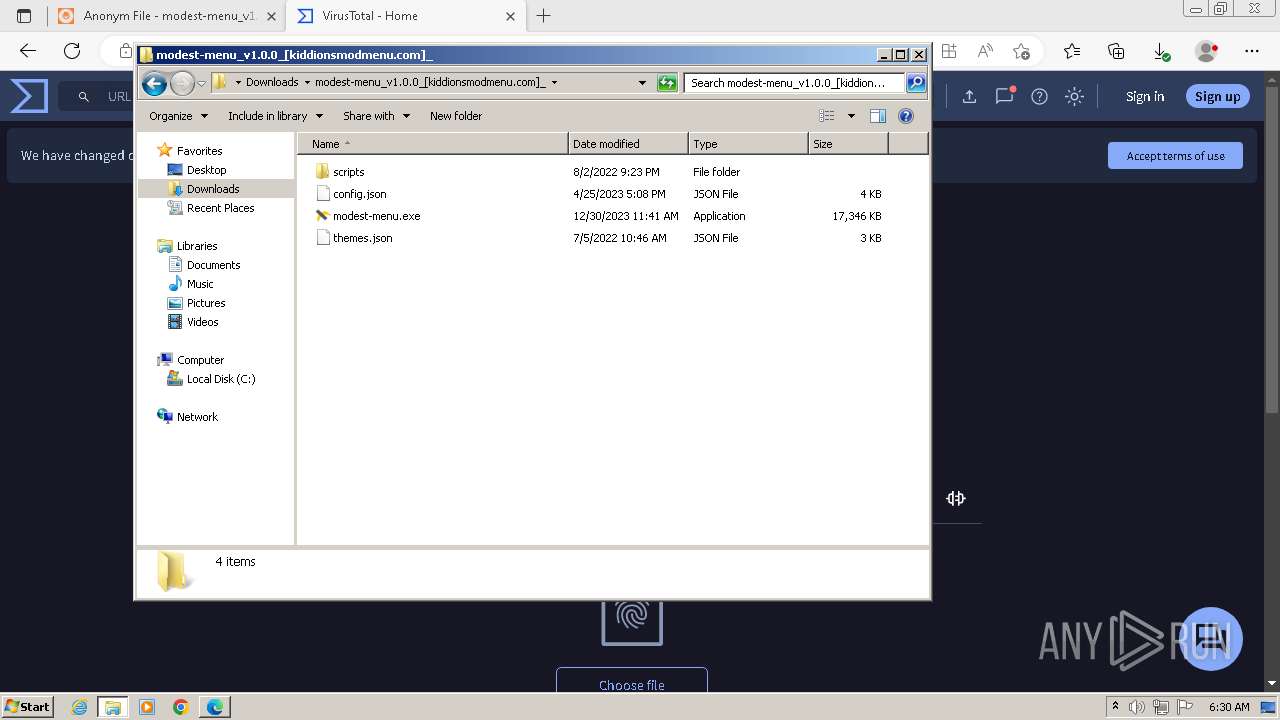Sort by Date modified column

click(x=628, y=144)
